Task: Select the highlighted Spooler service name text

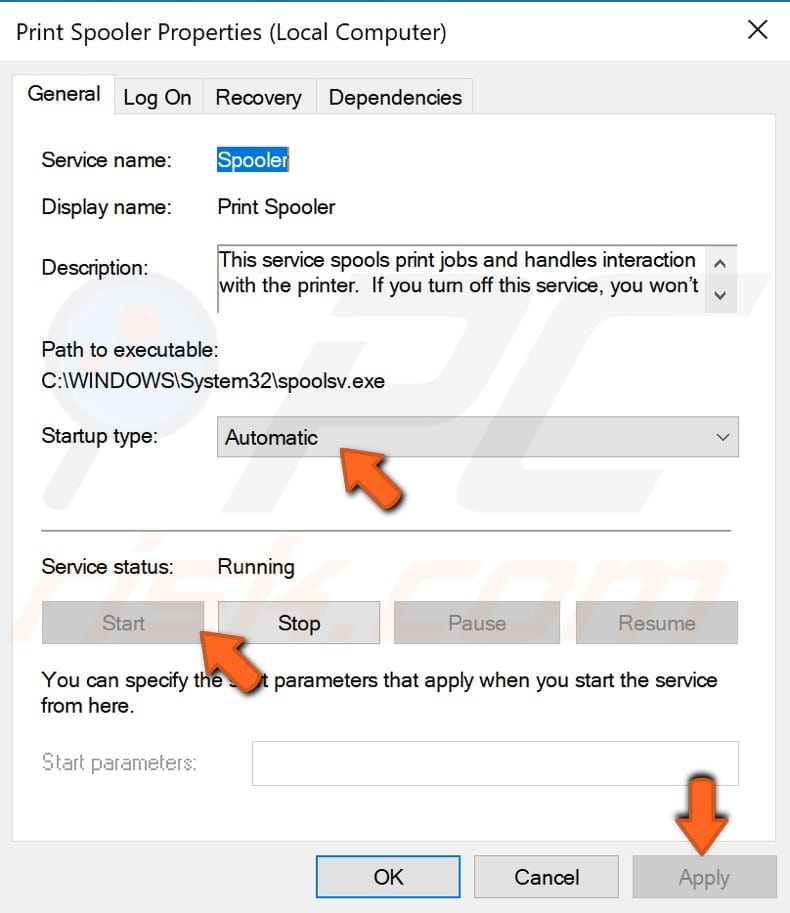Action: 251,160
